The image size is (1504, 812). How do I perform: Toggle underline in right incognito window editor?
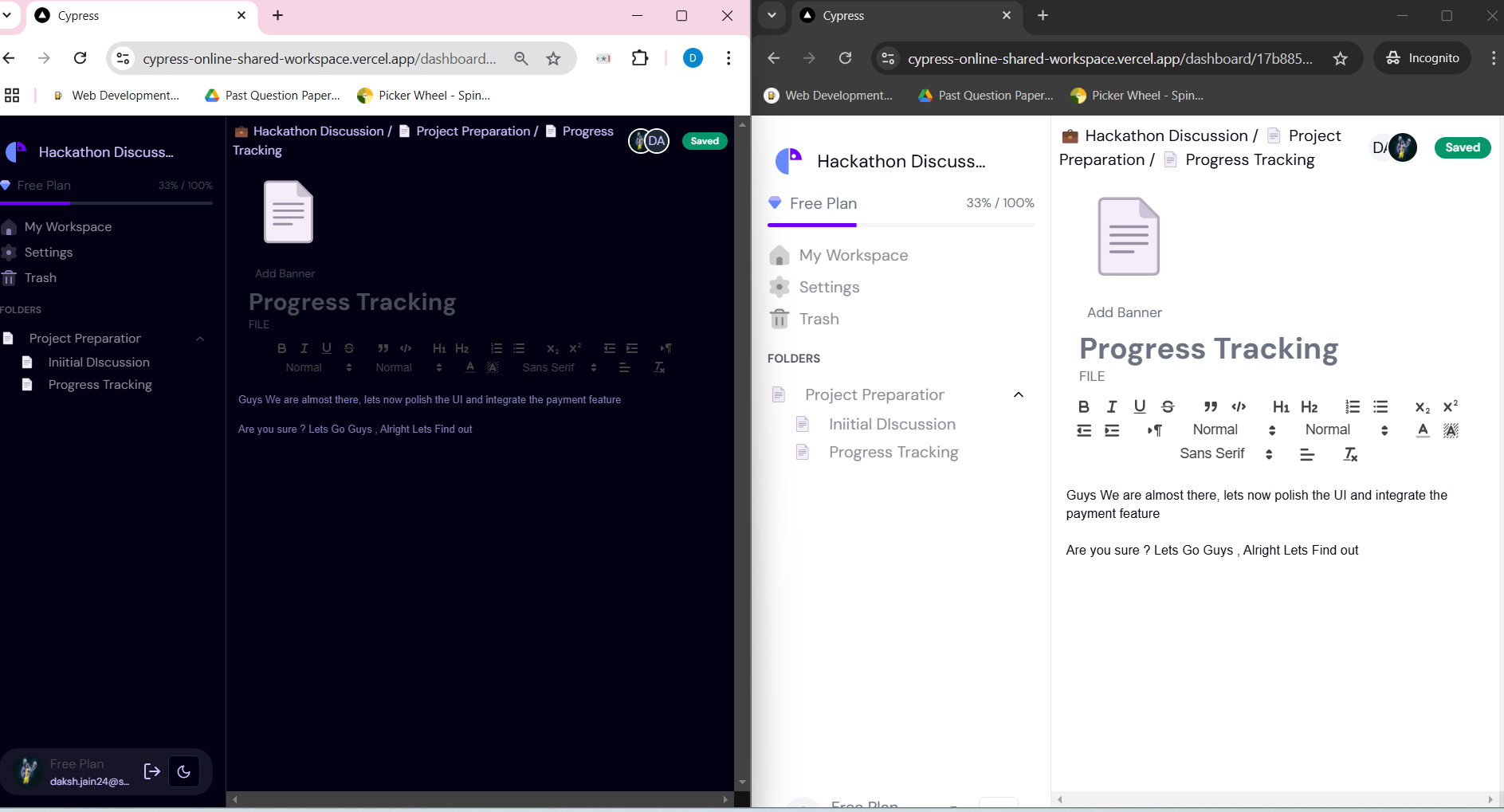point(1140,406)
